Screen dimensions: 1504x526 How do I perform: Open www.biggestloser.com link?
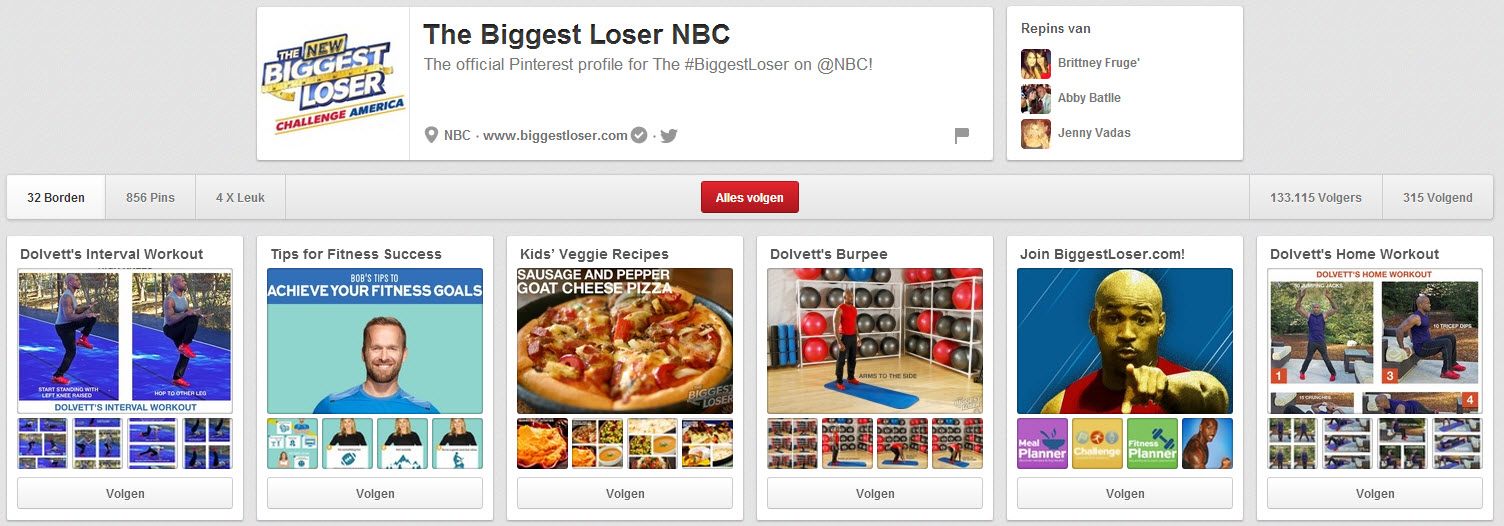tap(555, 136)
